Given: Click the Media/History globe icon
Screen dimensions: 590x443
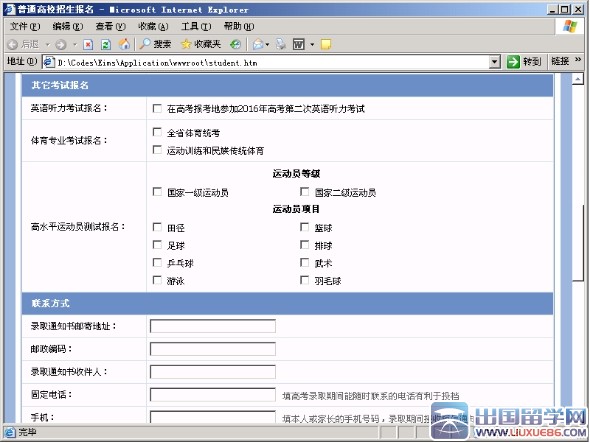Looking at the screenshot, I should [x=236, y=44].
